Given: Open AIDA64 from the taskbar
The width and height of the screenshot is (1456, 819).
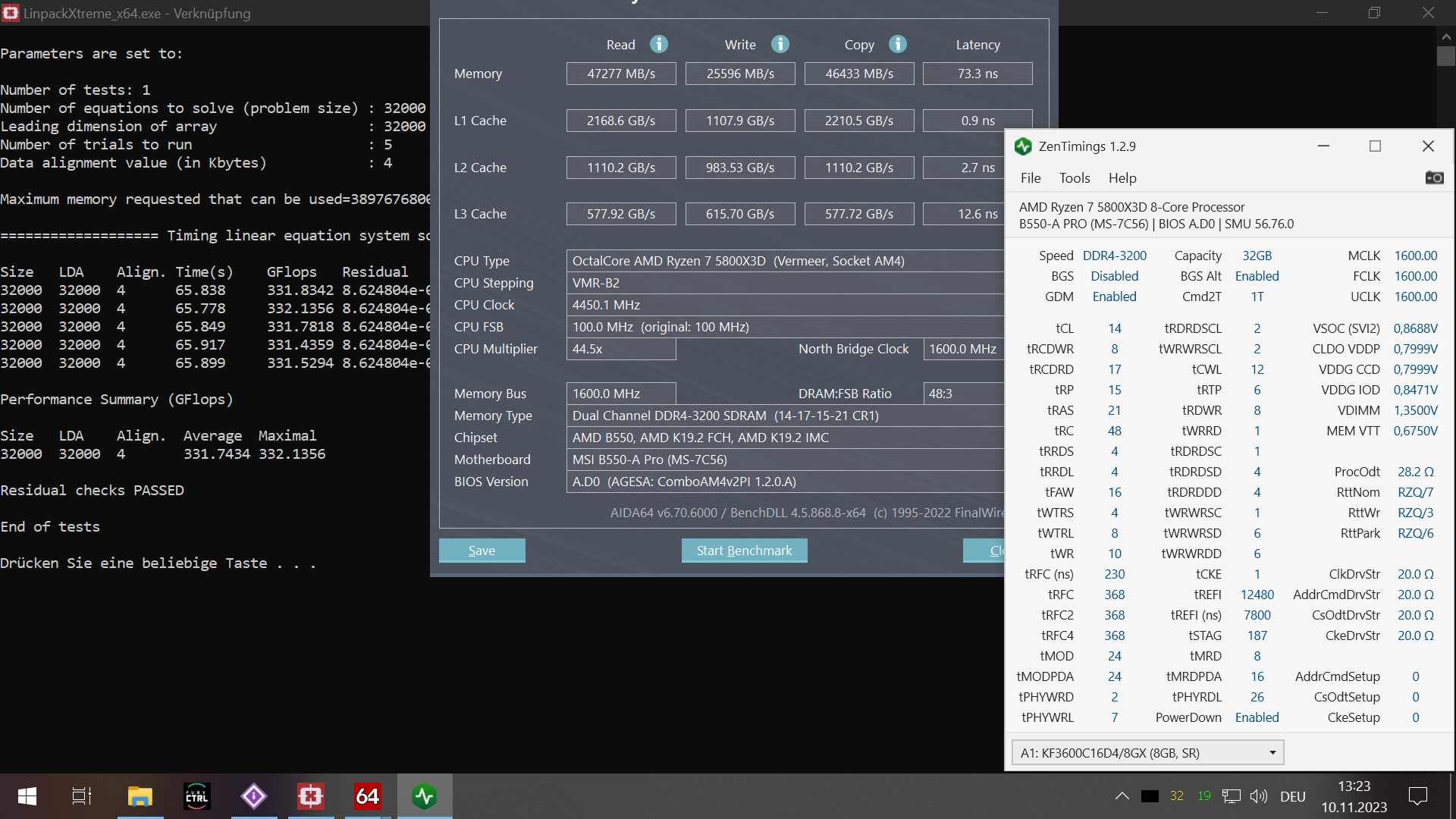Looking at the screenshot, I should [x=367, y=796].
